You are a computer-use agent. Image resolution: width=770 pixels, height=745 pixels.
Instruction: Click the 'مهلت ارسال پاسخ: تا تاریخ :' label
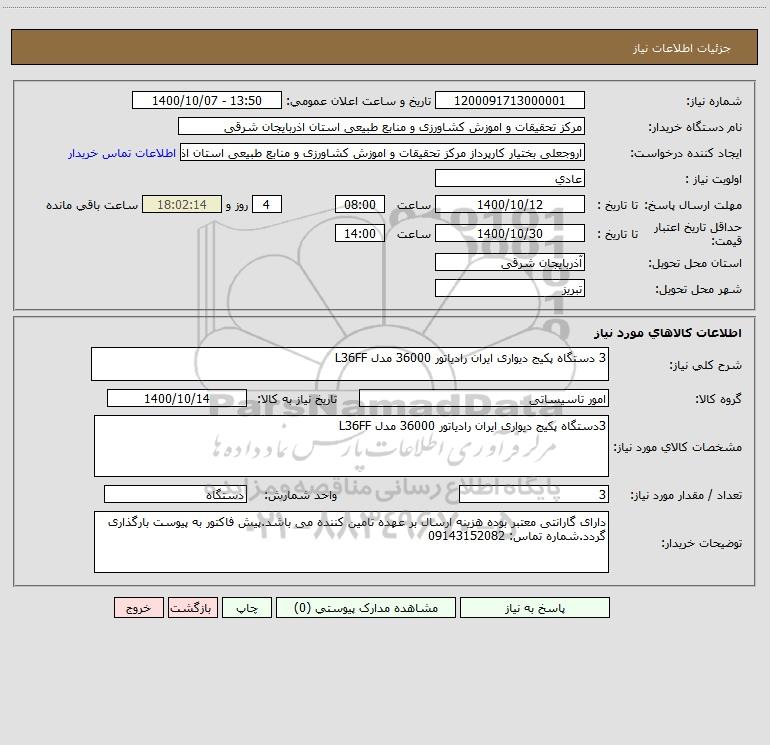pos(669,205)
